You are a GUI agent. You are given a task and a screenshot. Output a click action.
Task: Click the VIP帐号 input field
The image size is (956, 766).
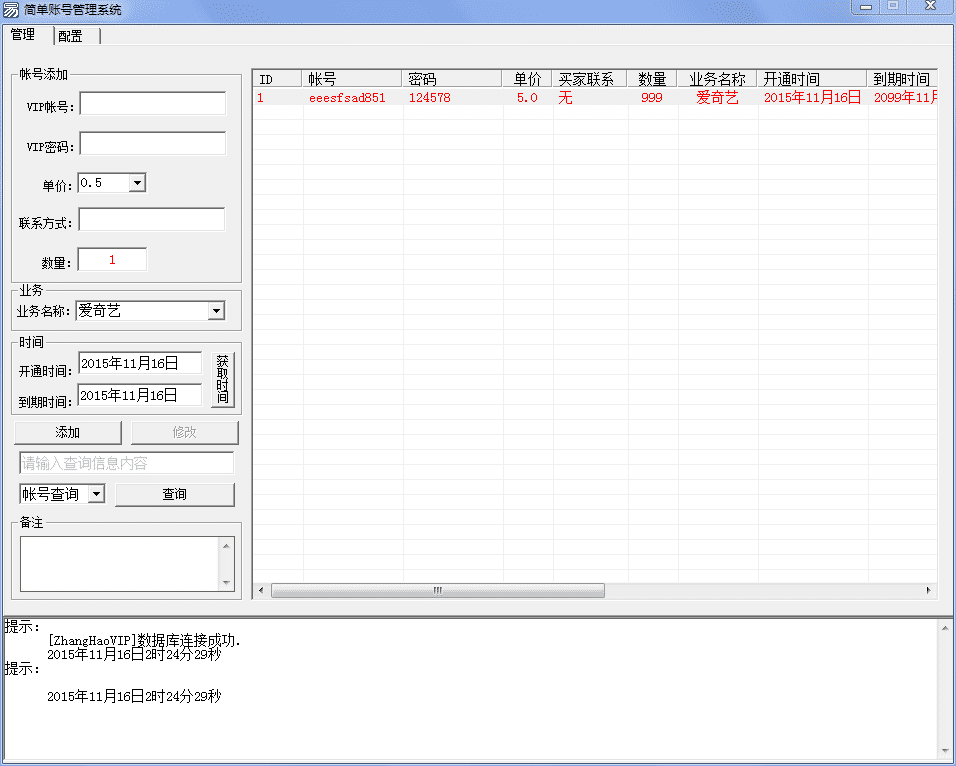tap(151, 102)
